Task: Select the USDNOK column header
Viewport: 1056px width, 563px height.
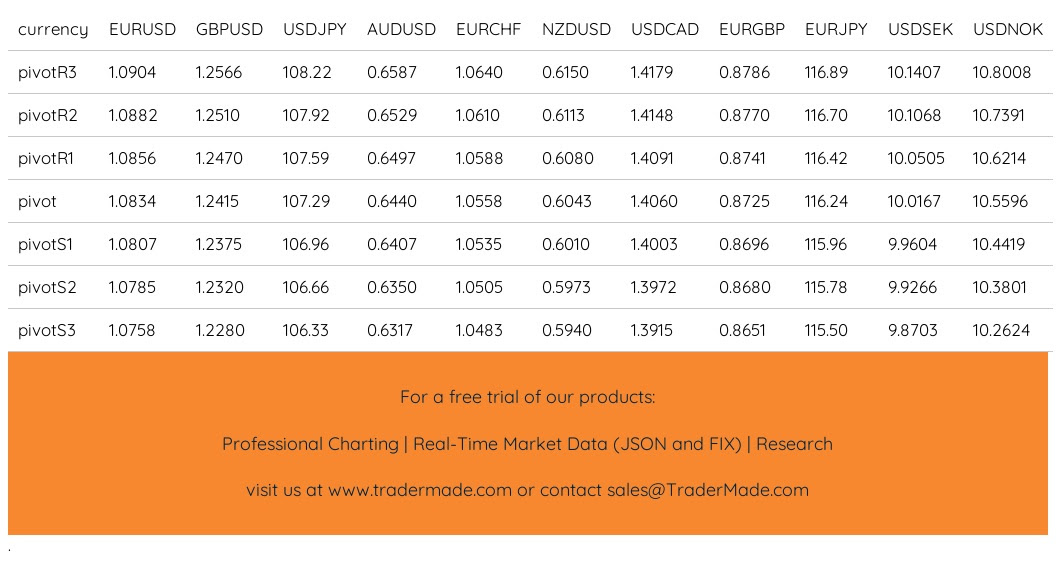Action: coord(1008,29)
